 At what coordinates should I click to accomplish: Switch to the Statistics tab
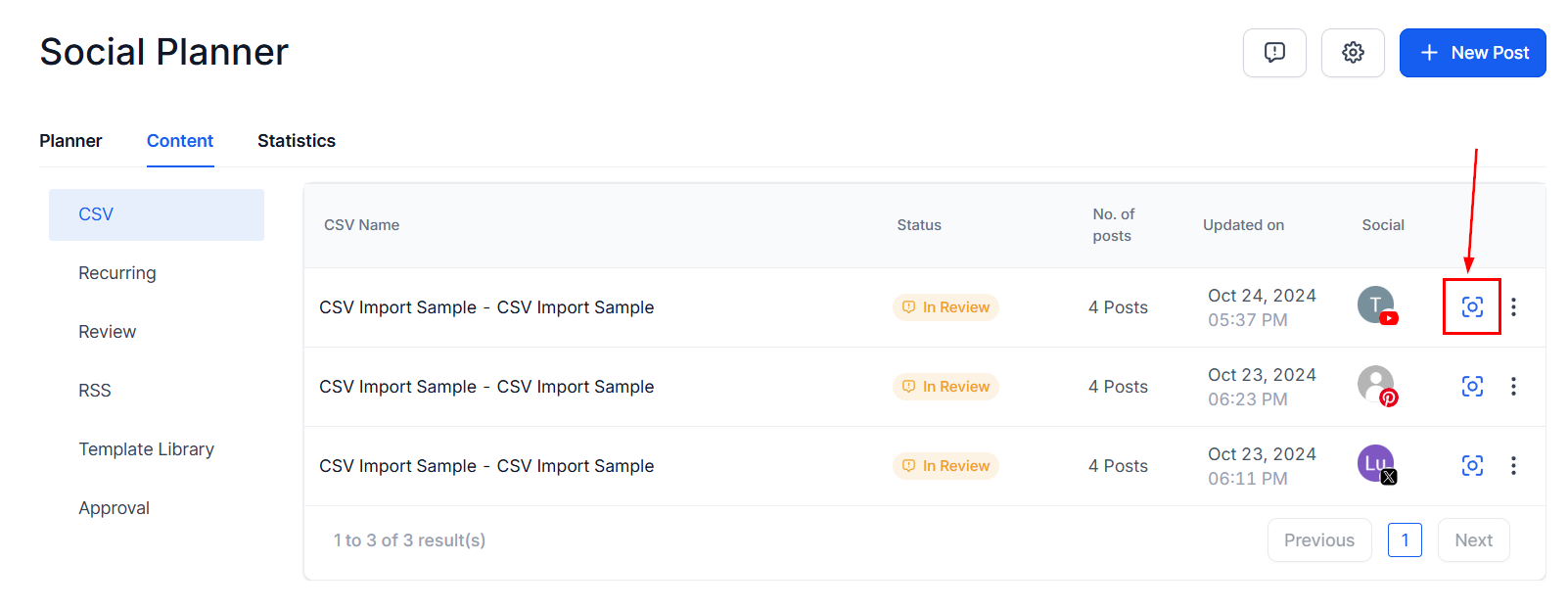coord(297,141)
